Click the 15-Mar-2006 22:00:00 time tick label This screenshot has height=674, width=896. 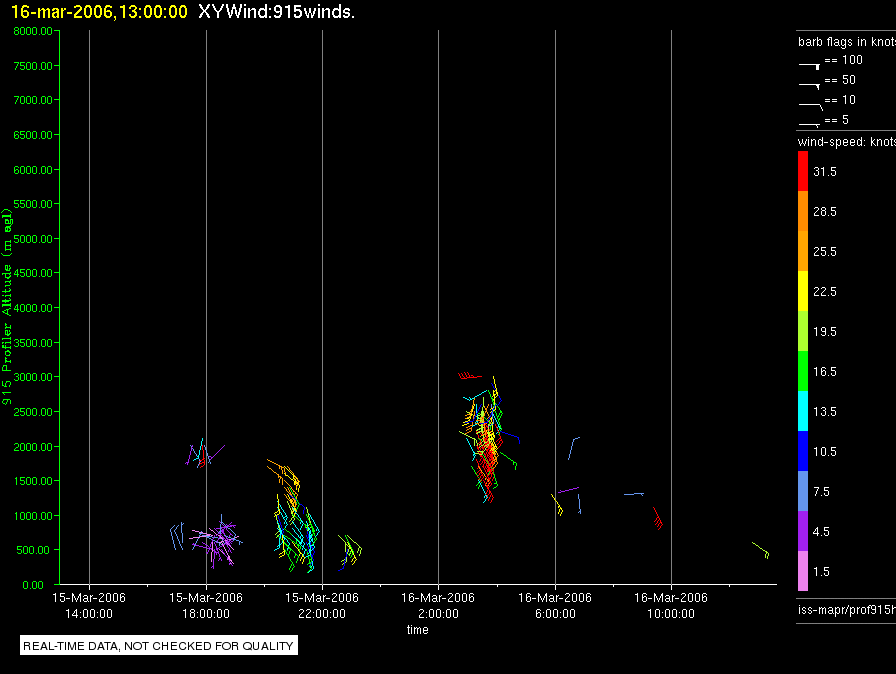[x=322, y=605]
